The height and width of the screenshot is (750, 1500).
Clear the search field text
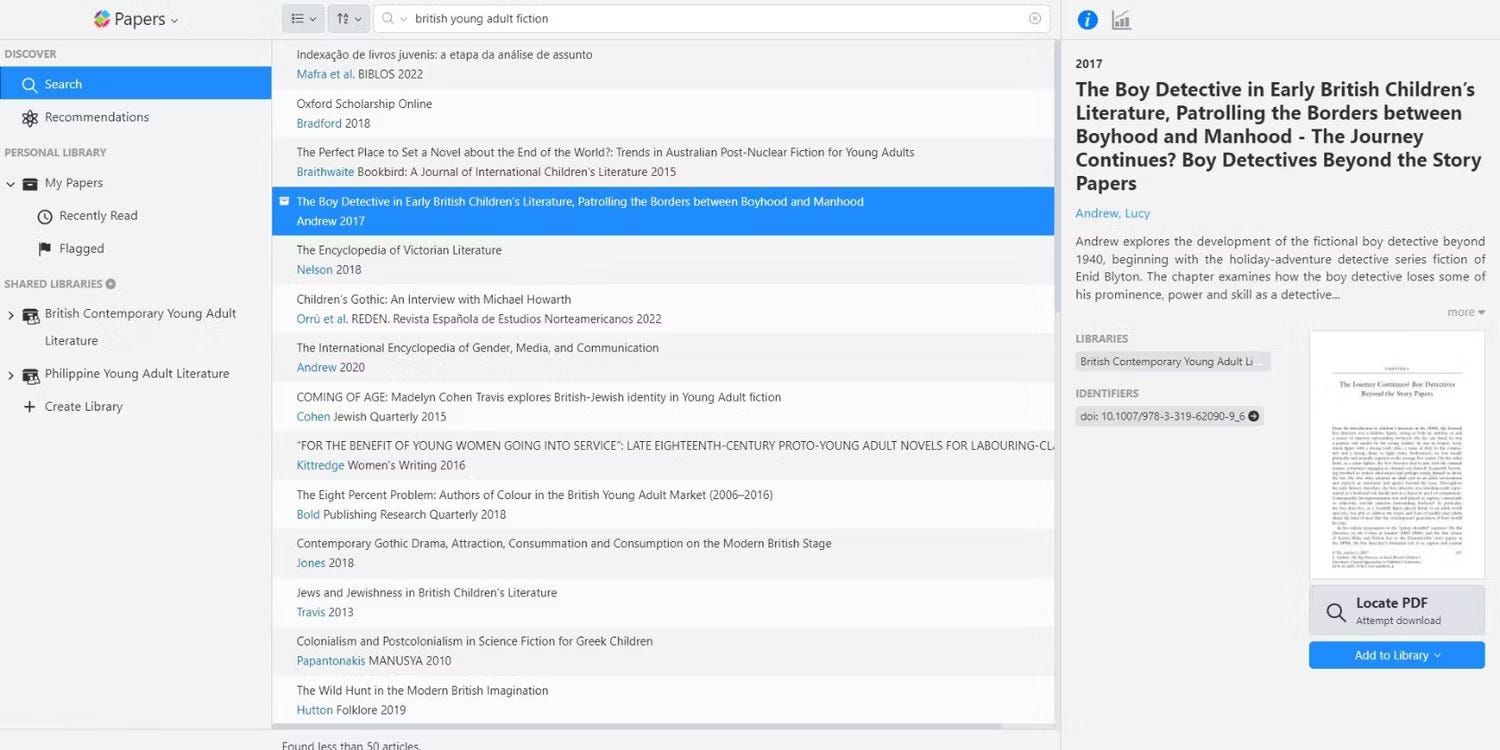click(x=1035, y=18)
